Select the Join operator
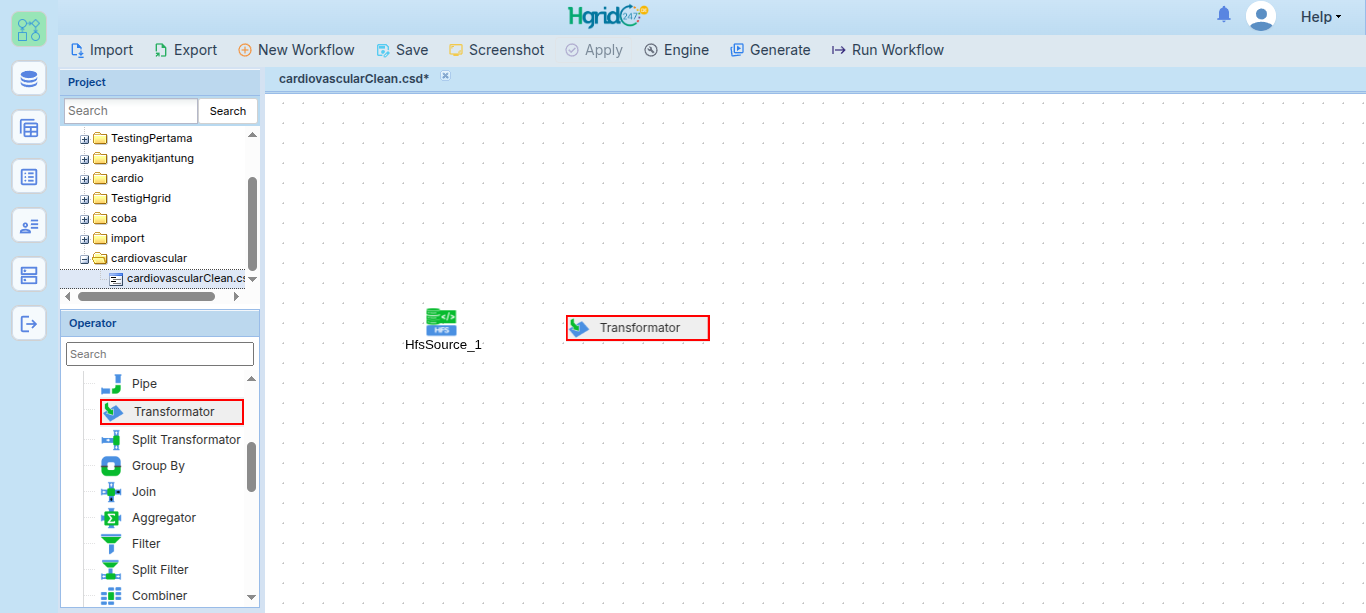 (x=144, y=492)
